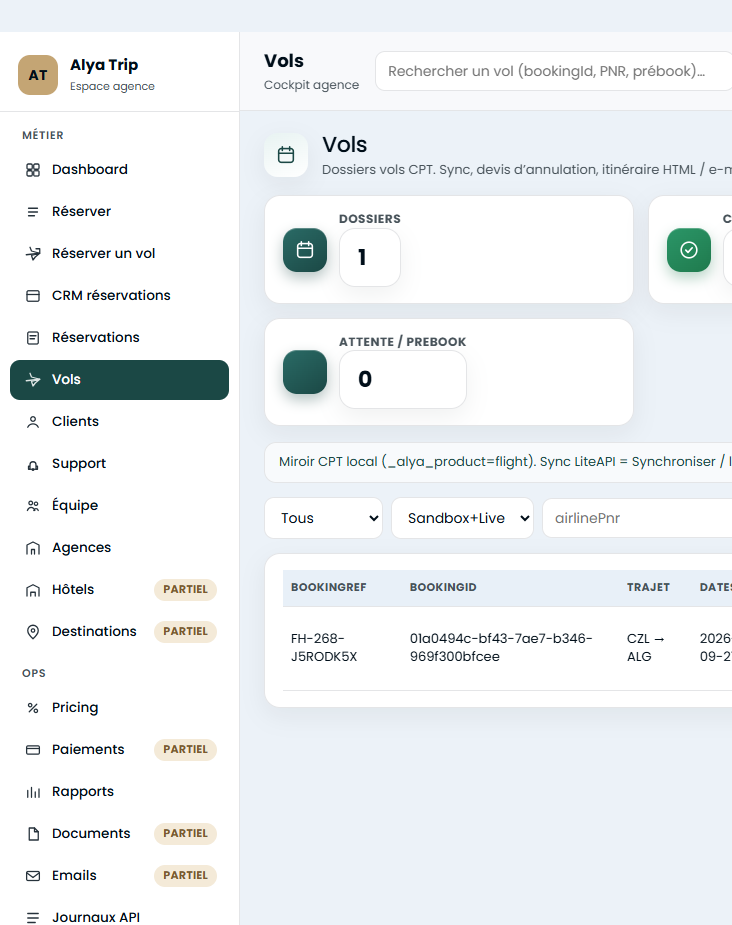Click the Réservations document icon
Image resolution: width=732 pixels, height=925 pixels.
33,337
